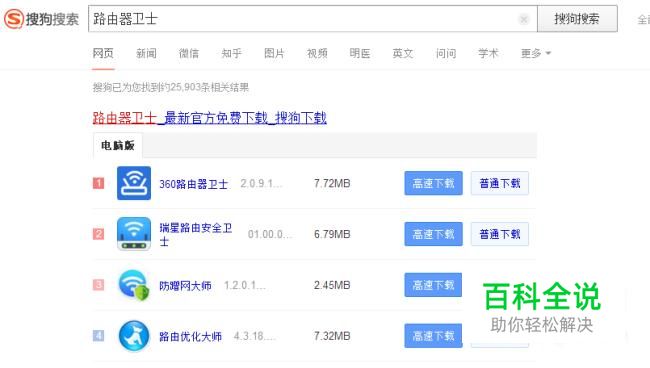
Task: Open the 瑞星路由安全卫士 app icon
Action: point(133,234)
